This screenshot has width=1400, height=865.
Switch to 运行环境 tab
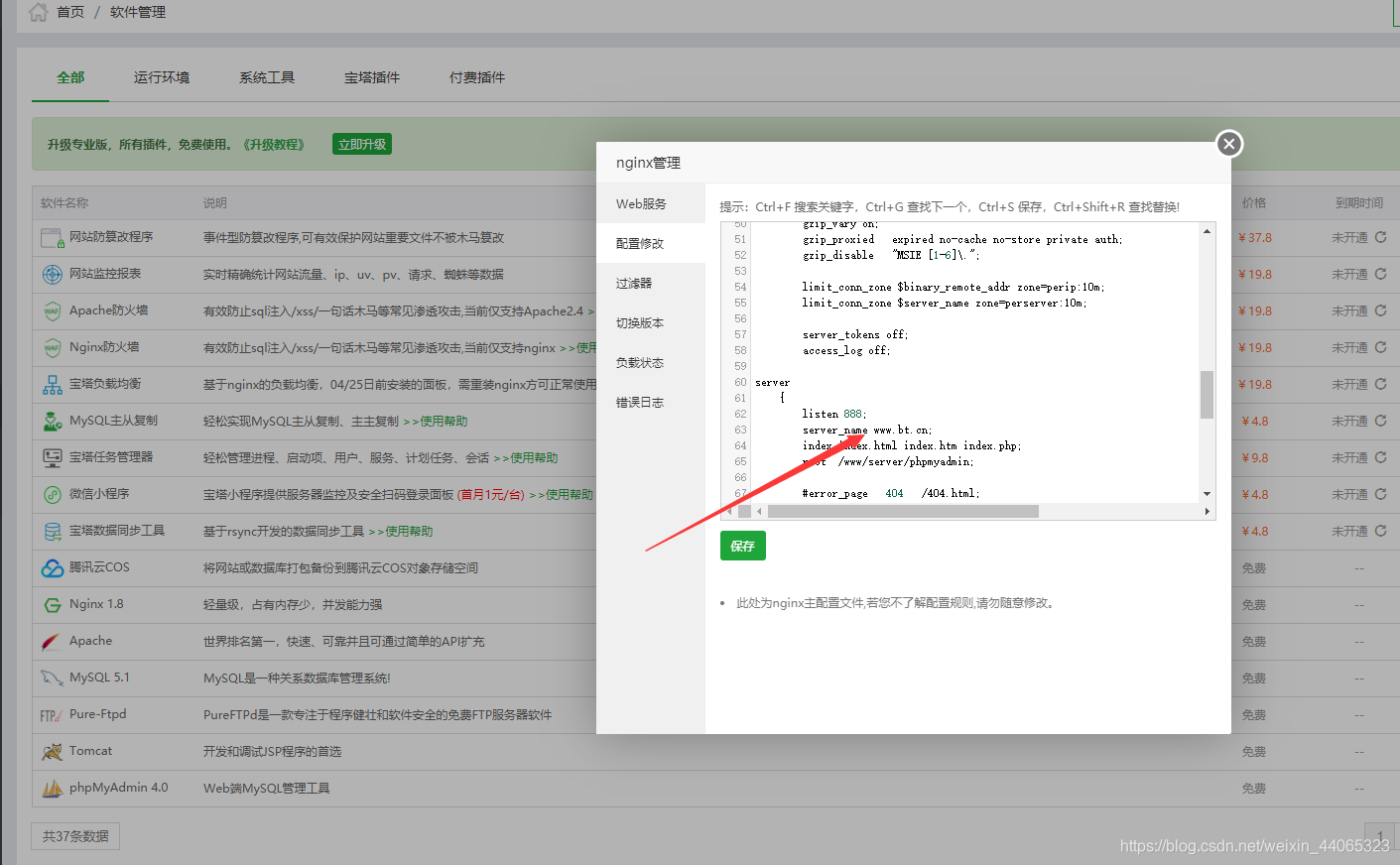pos(162,77)
